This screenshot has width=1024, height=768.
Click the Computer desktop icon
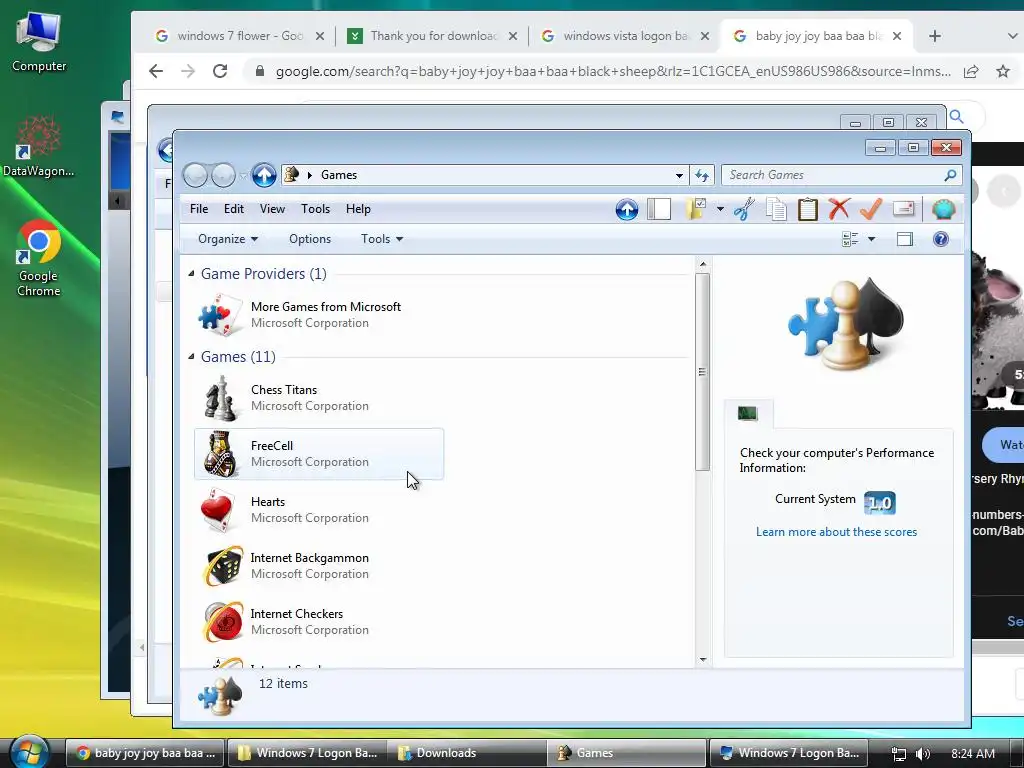[x=39, y=40]
